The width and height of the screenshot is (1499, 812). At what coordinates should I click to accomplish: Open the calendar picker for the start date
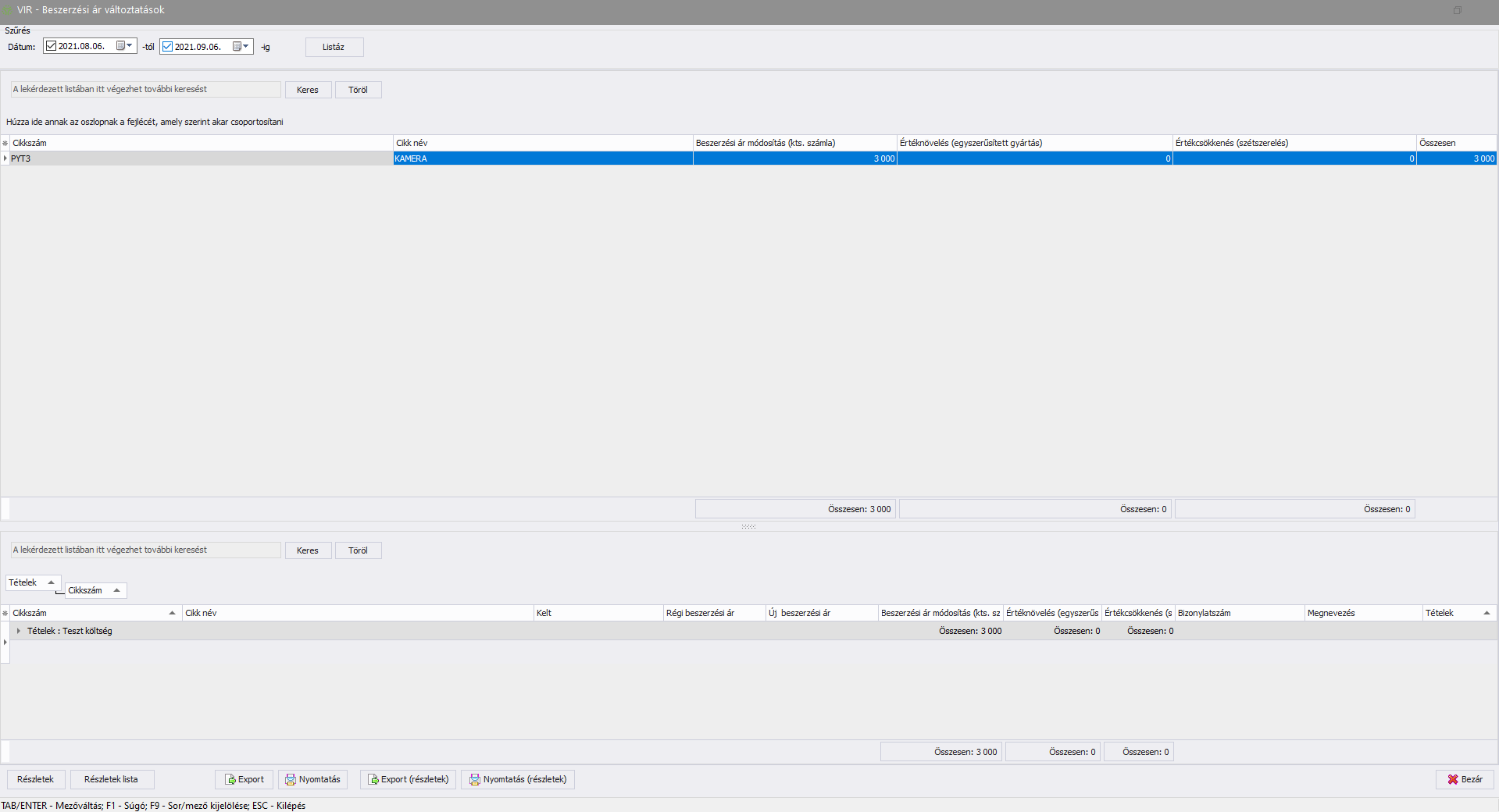click(x=124, y=46)
